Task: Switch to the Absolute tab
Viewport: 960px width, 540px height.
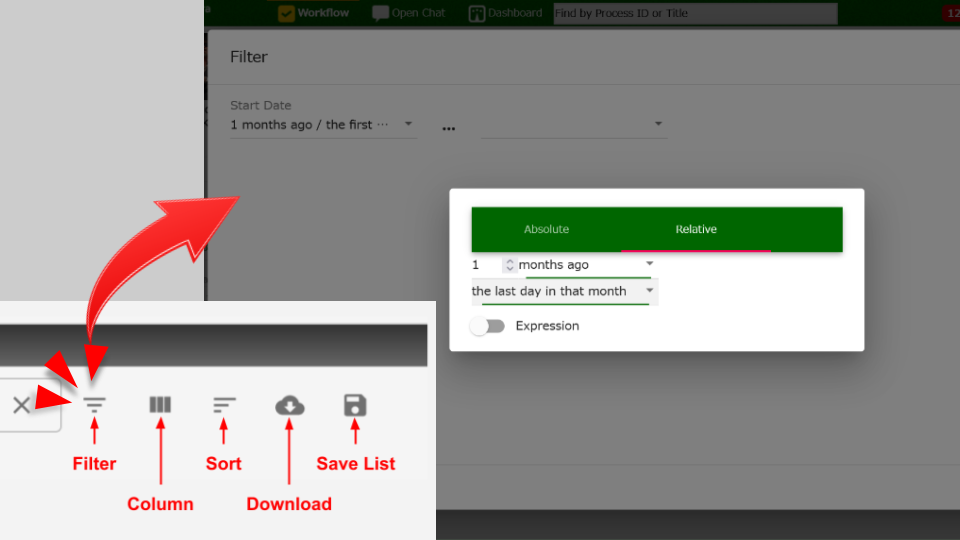Action: 546,229
